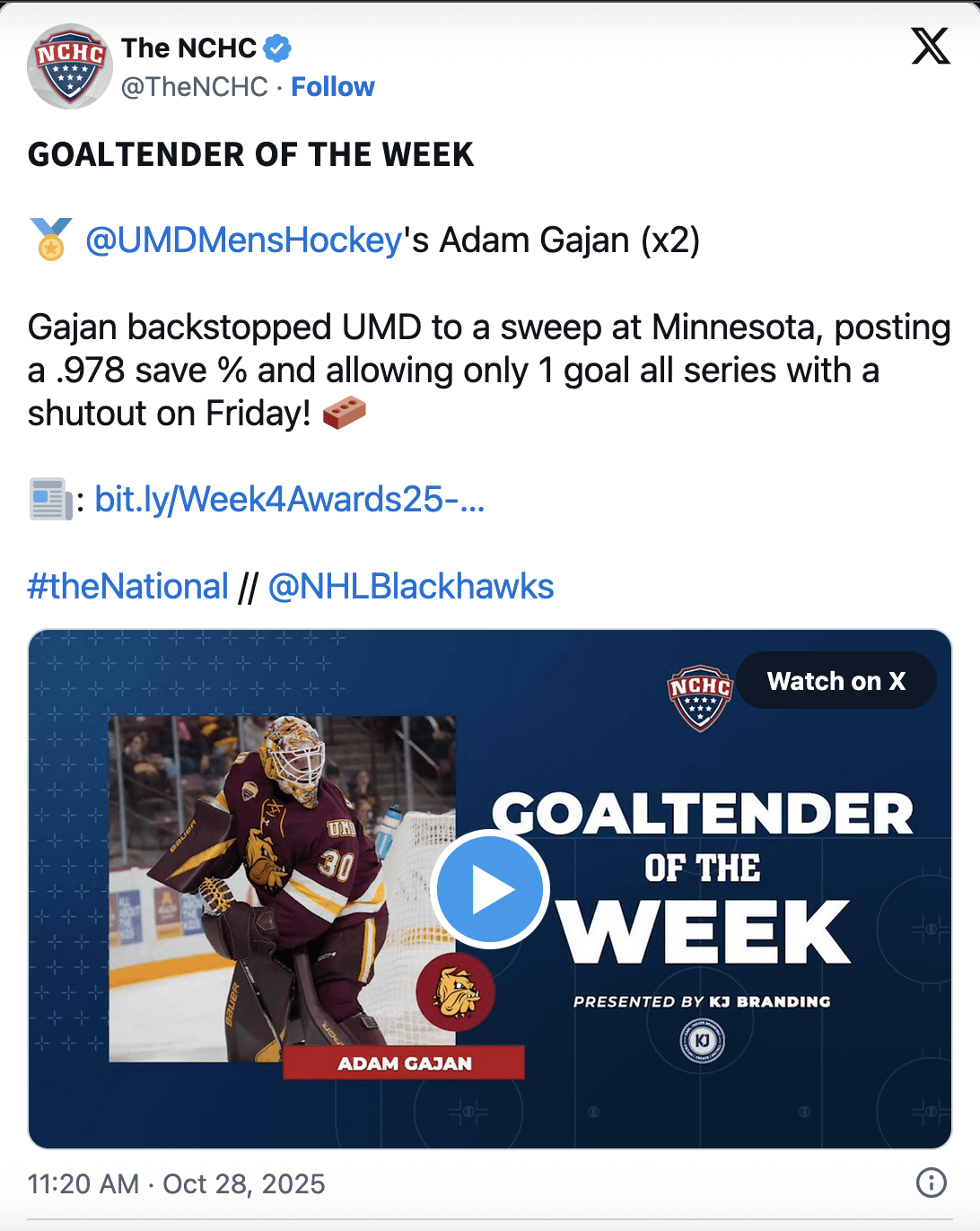Open the @UMDMensHockey mention
Viewport: 980px width, 1231px height.
coord(243,240)
